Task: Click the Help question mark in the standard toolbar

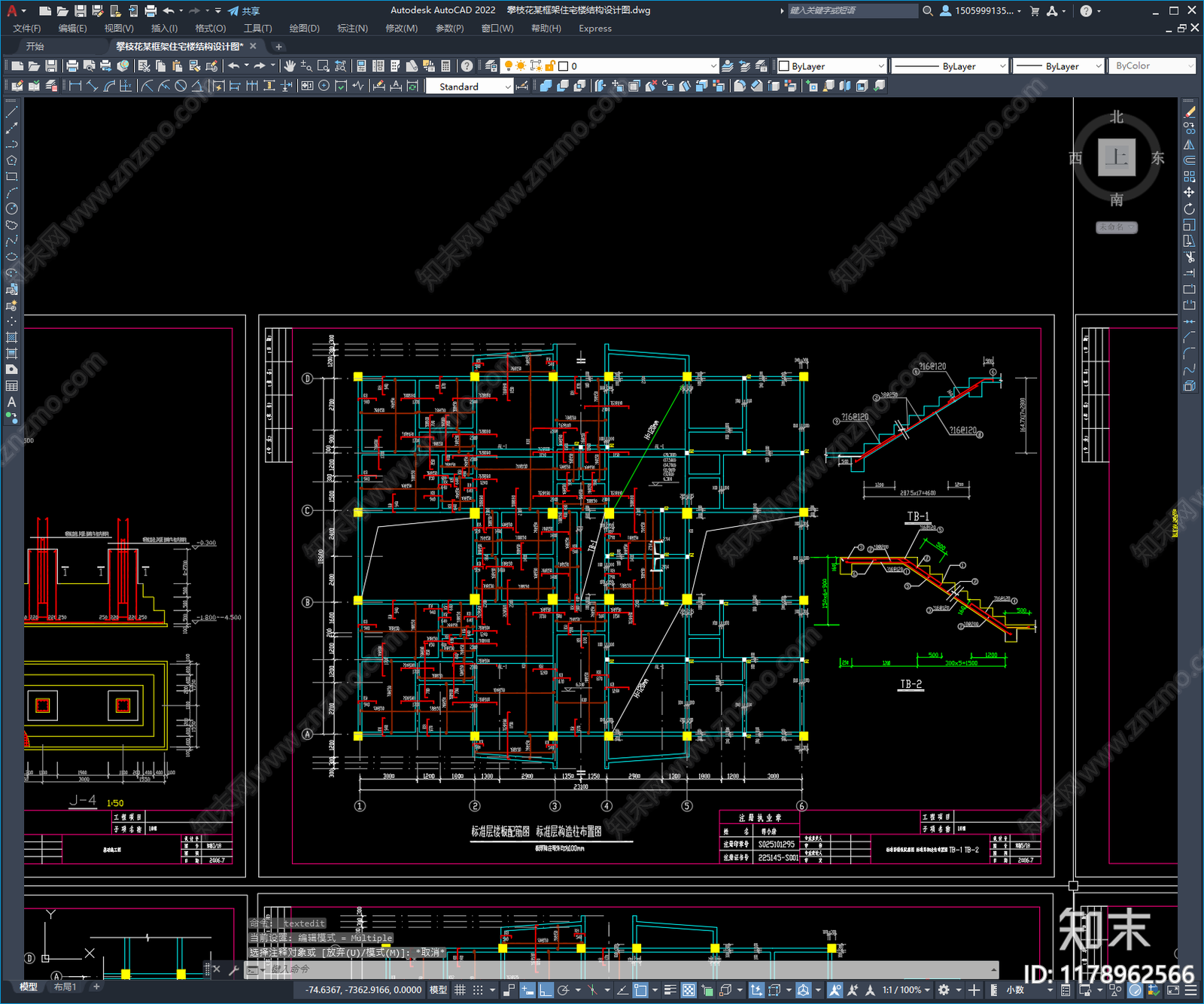Action: pos(467,66)
